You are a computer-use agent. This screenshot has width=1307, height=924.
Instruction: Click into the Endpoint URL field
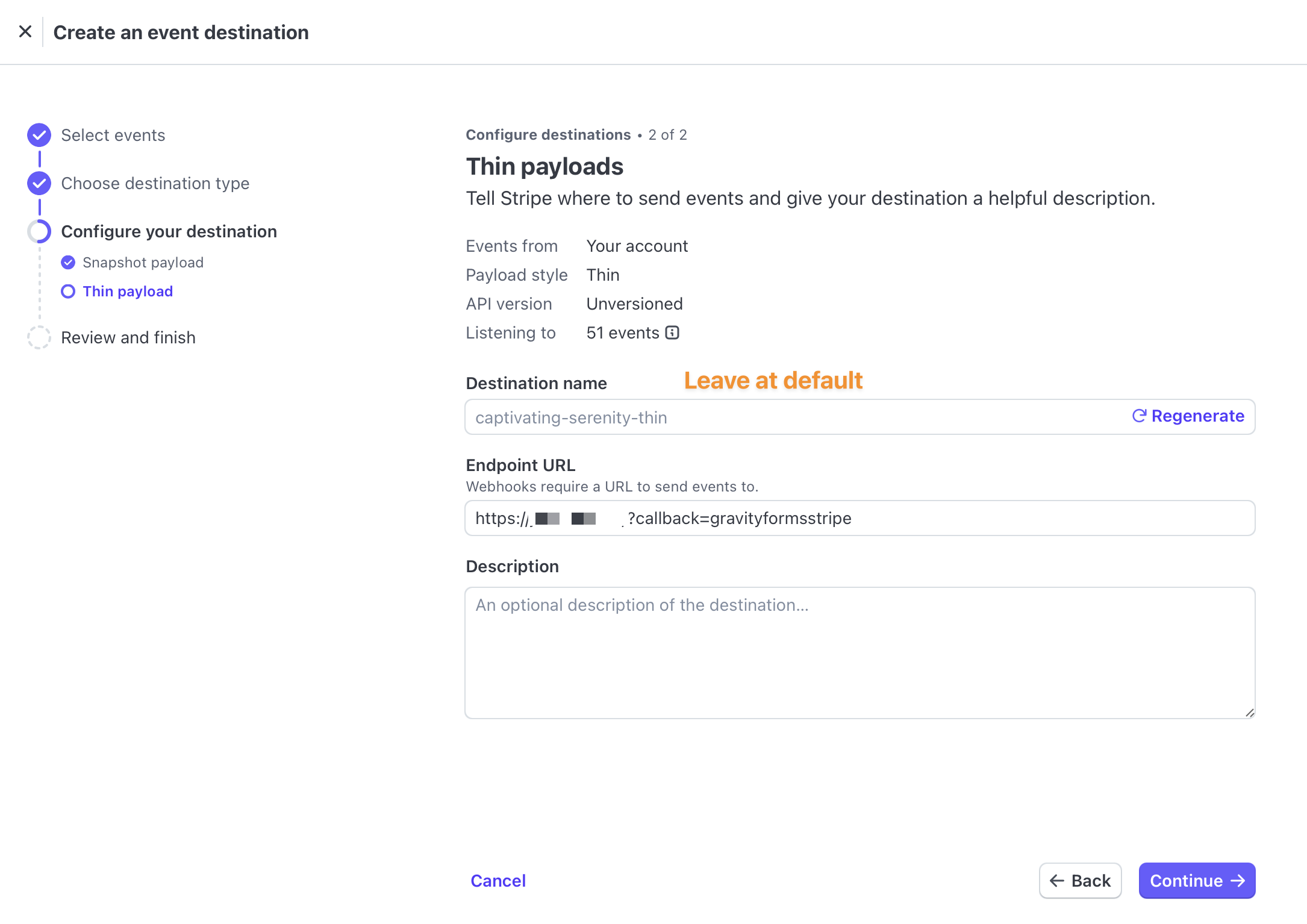(859, 518)
